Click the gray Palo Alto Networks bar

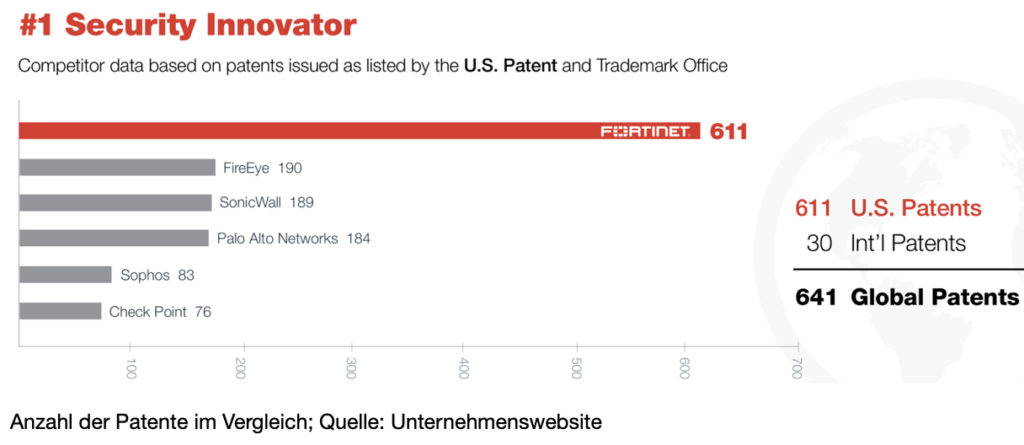click(113, 238)
